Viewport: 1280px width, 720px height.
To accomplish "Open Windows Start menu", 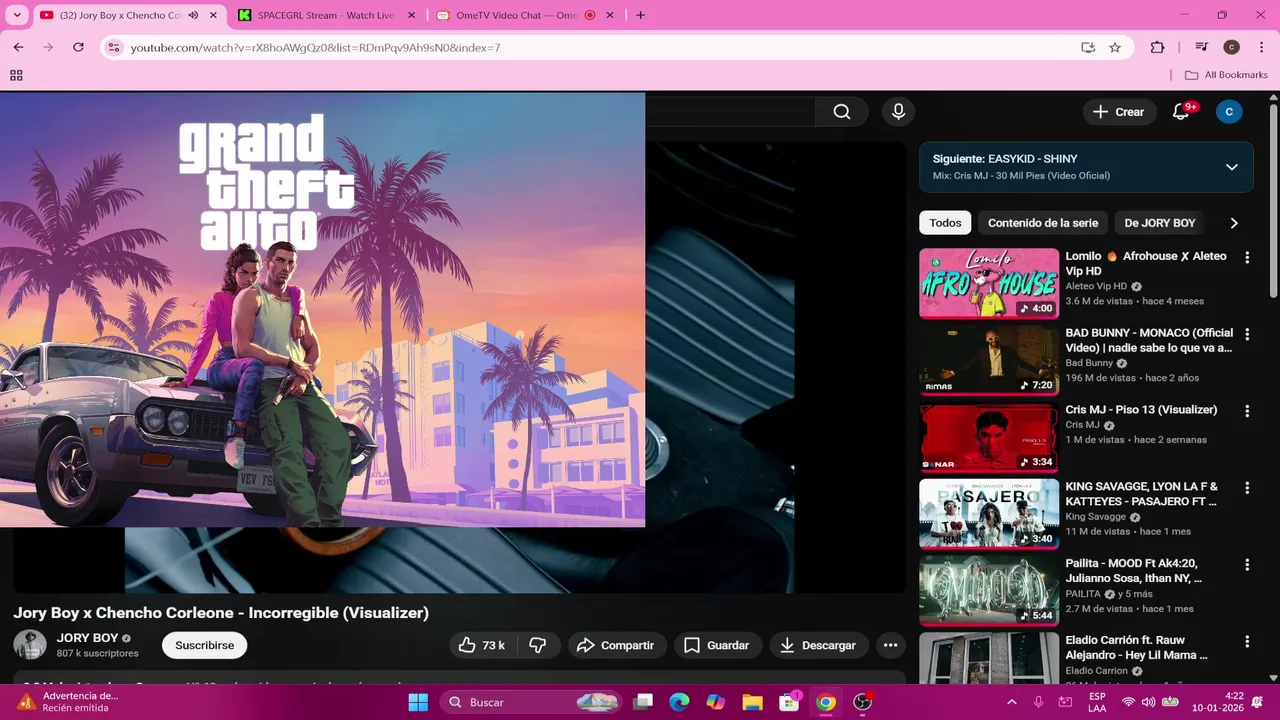I will 418,702.
